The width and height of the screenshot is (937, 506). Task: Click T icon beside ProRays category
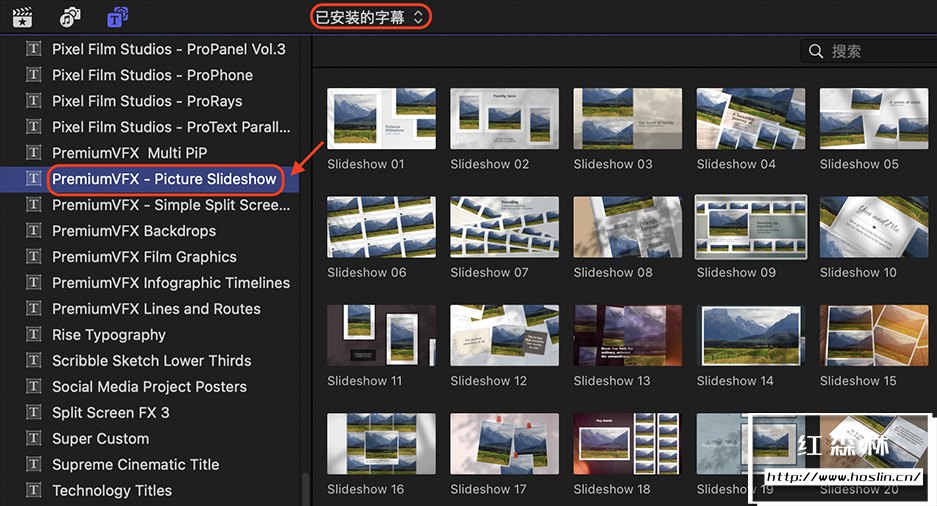(x=33, y=100)
